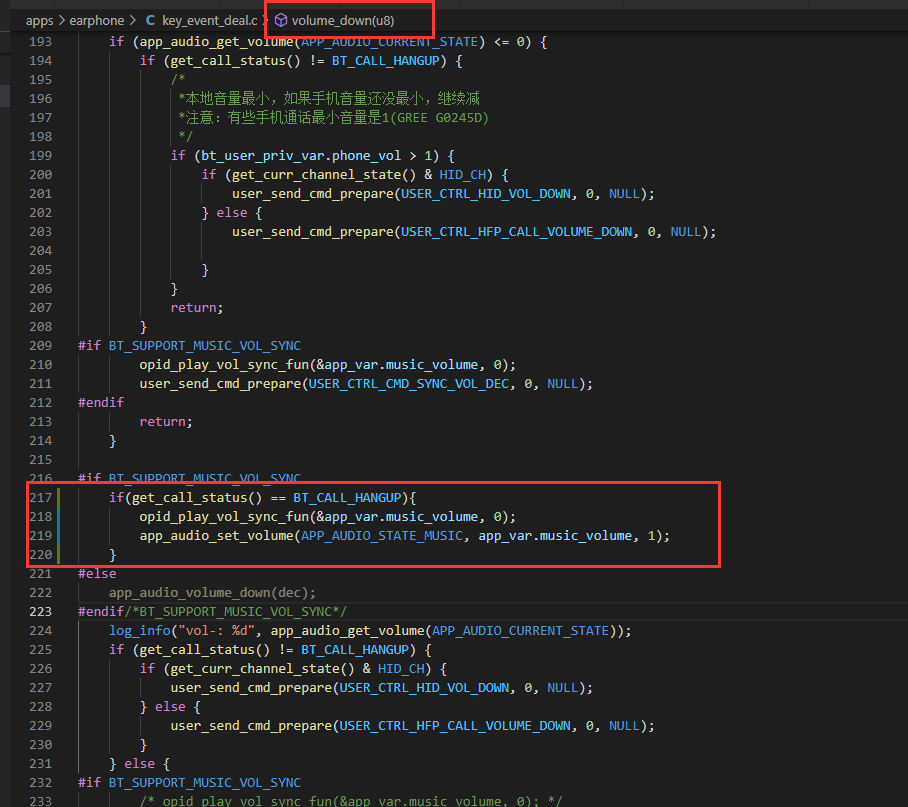Click the return statement on line 213

[166, 422]
